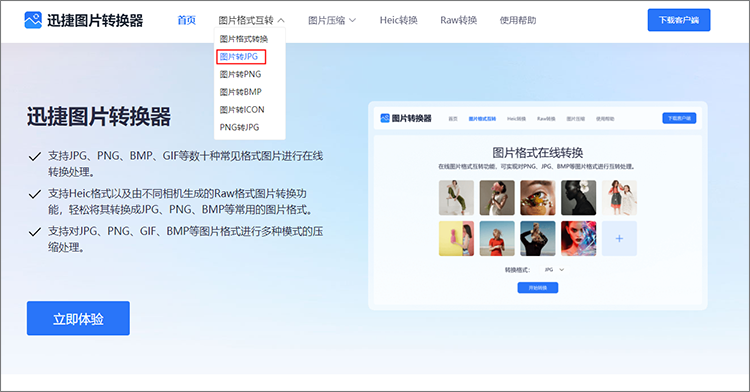Select 图片转BMP menu entry
The width and height of the screenshot is (750, 392).
click(x=240, y=92)
